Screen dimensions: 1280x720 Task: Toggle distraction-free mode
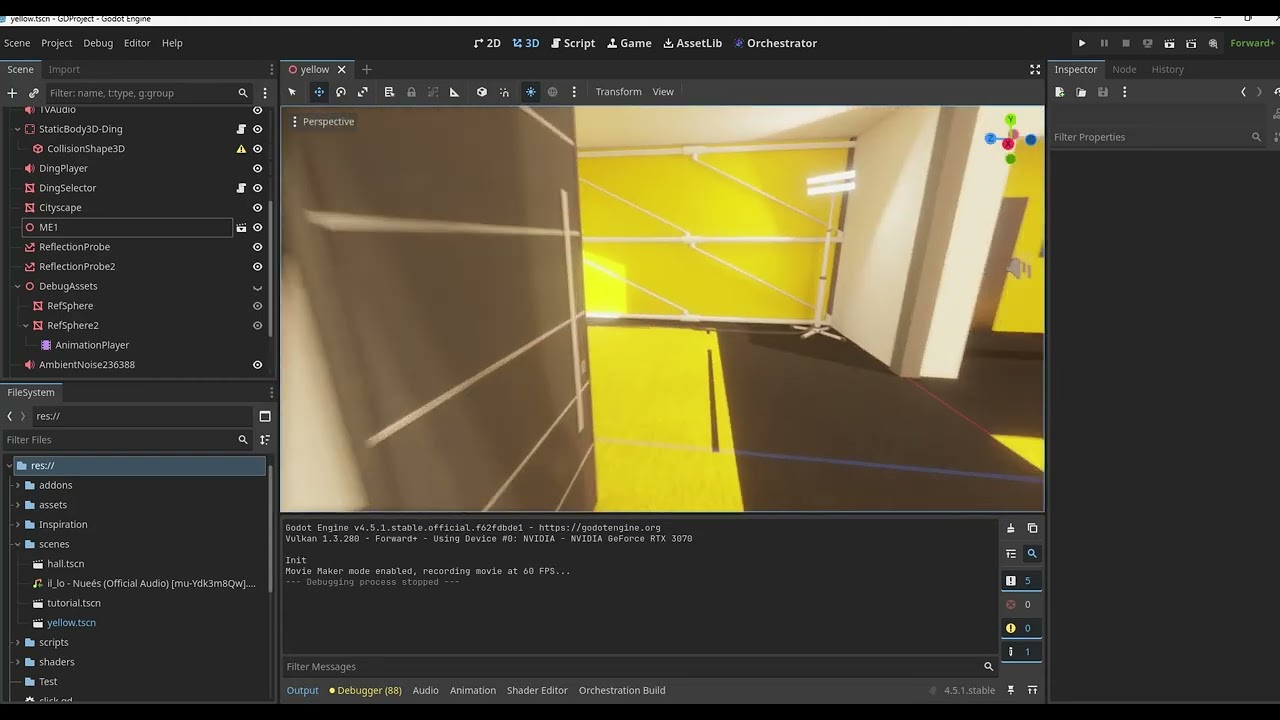tap(1035, 69)
